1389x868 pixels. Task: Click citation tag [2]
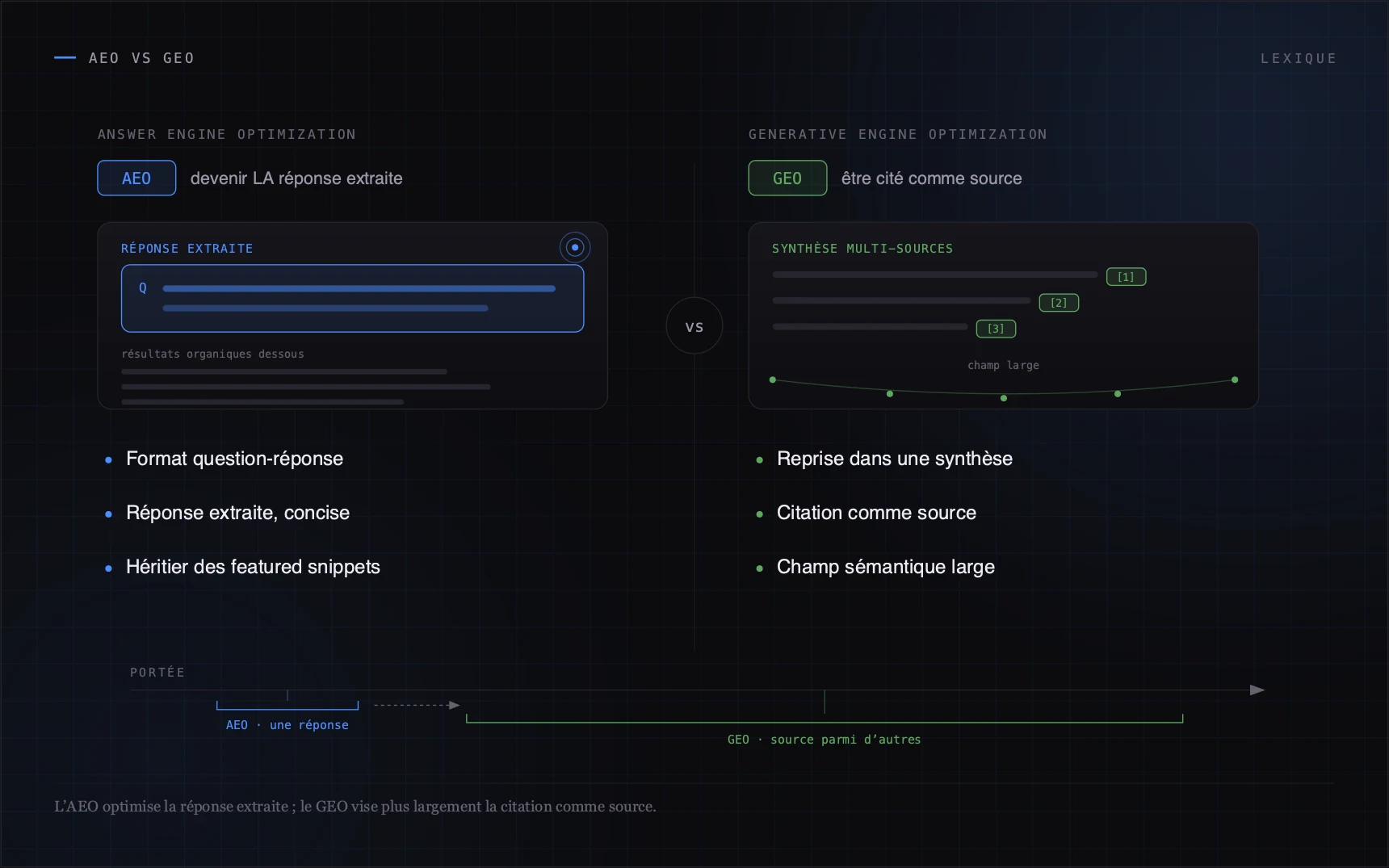point(1059,302)
